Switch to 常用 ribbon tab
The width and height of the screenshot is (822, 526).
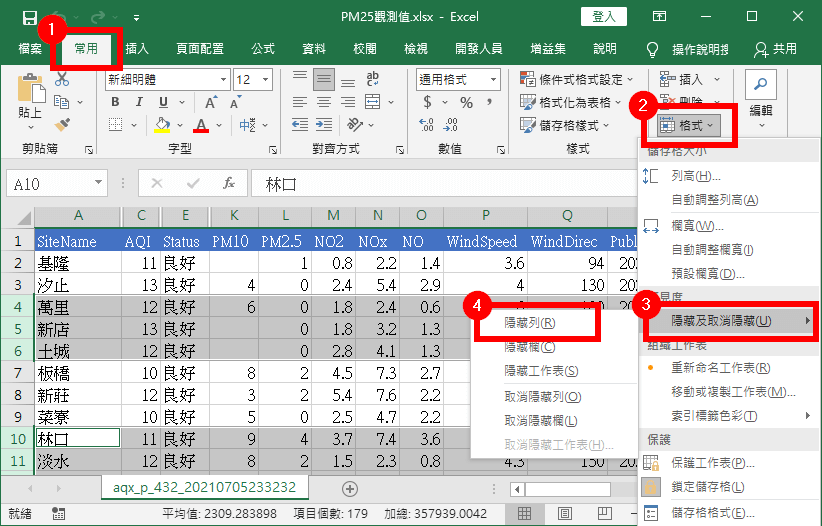[x=86, y=49]
